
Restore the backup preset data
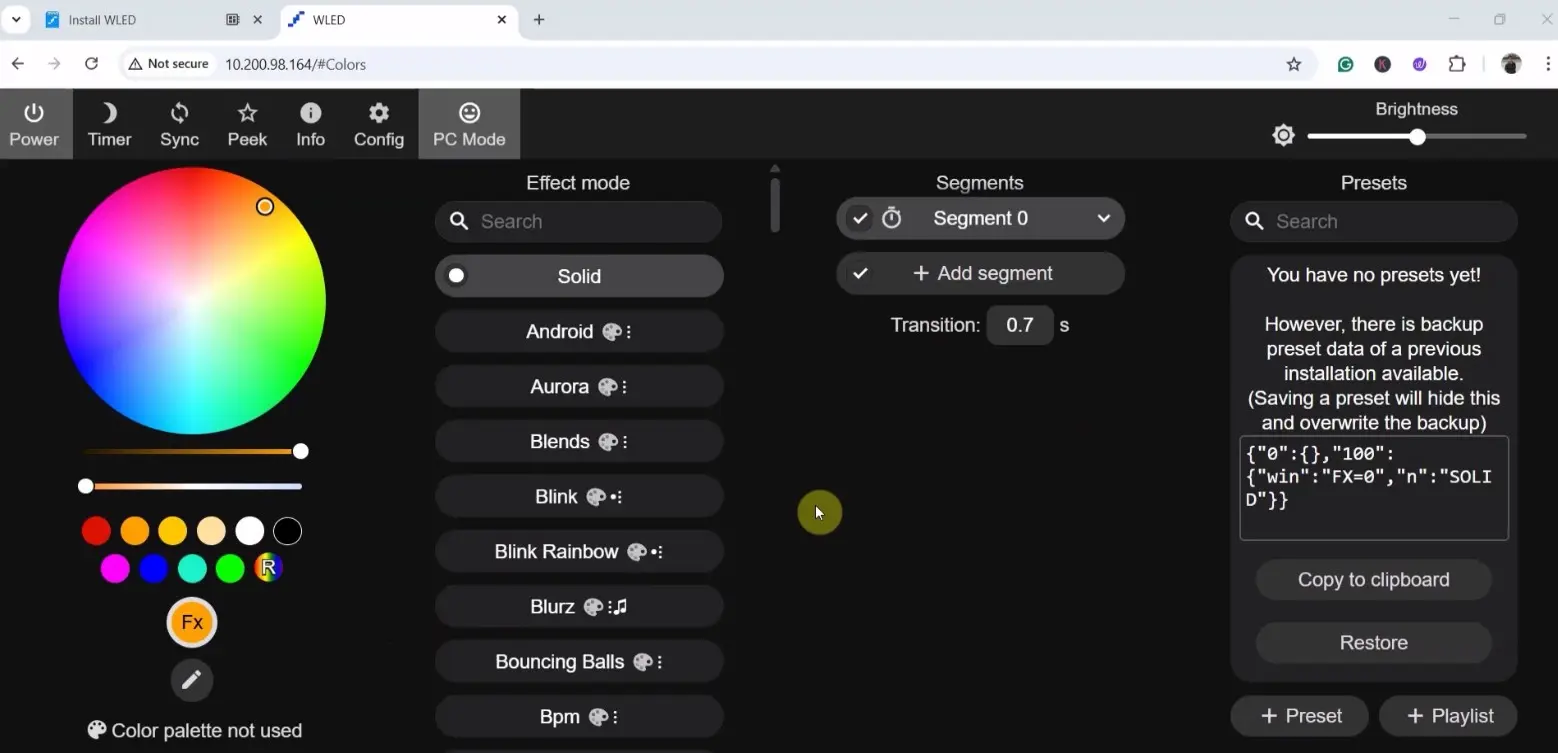(x=1373, y=642)
